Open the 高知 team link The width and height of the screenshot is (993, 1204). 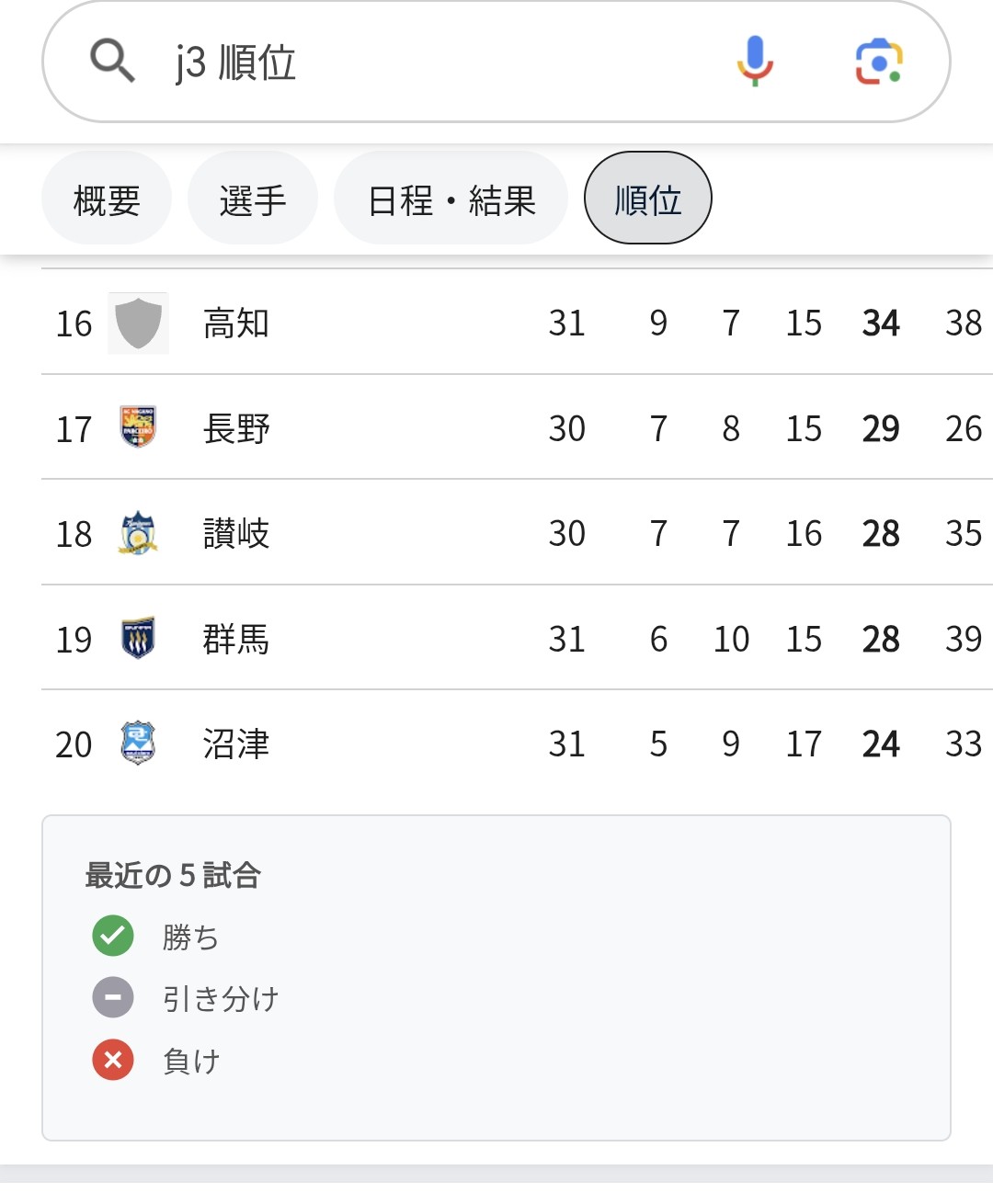(x=236, y=324)
